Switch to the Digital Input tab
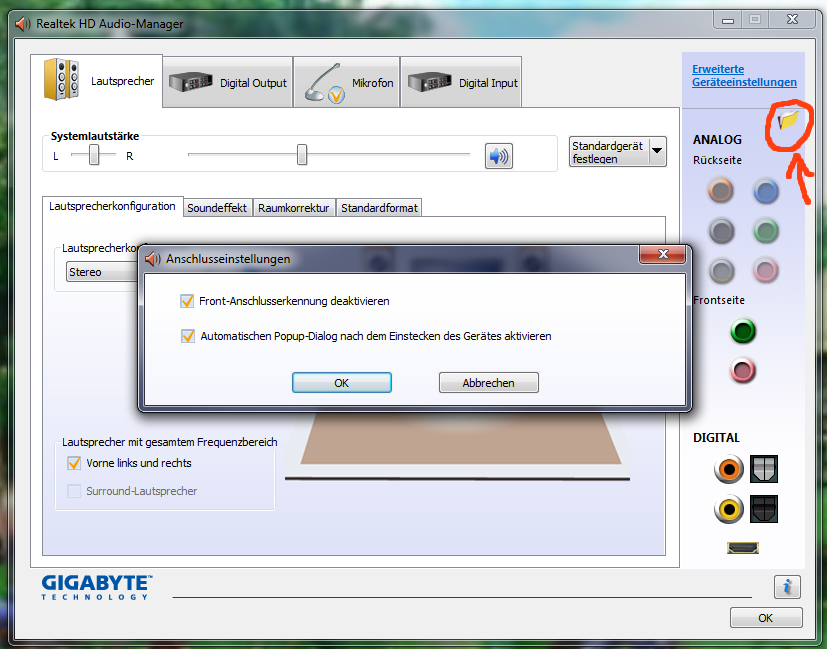Viewport: 827px width, 649px height. point(461,82)
